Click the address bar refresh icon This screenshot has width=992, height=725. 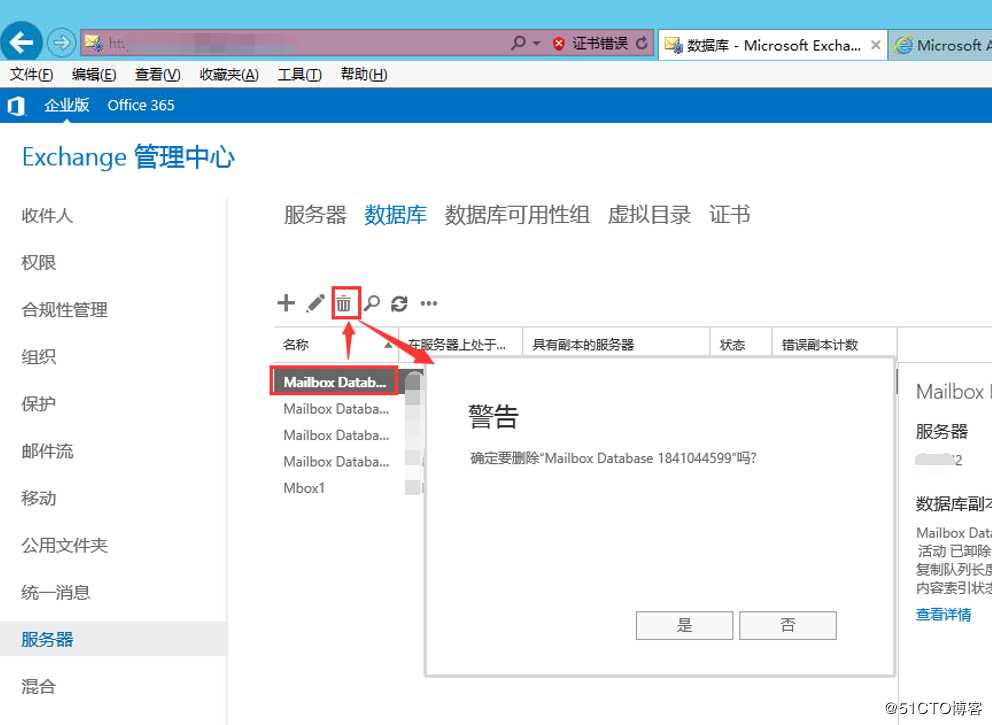(642, 43)
